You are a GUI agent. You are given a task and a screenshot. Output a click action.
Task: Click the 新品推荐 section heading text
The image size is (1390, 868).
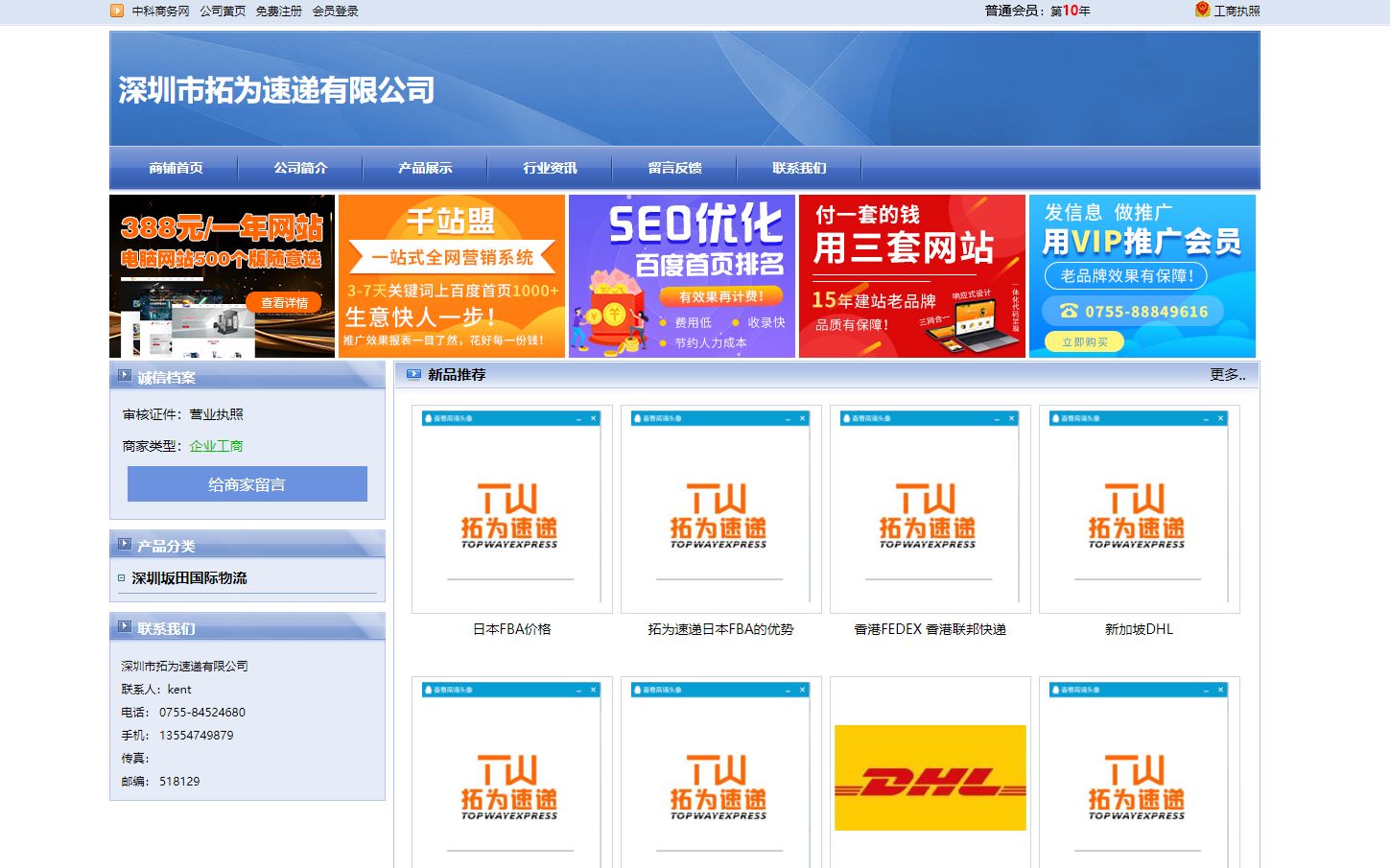point(457,375)
